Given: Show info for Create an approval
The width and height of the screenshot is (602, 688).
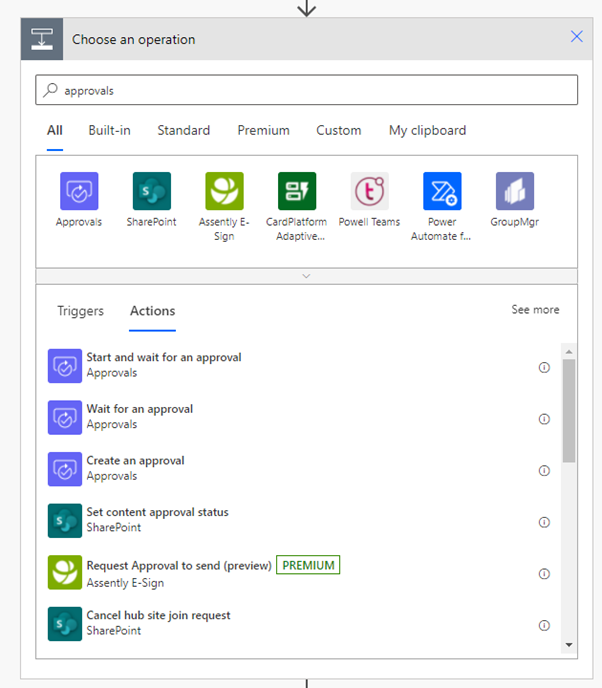Looking at the screenshot, I should [544, 470].
